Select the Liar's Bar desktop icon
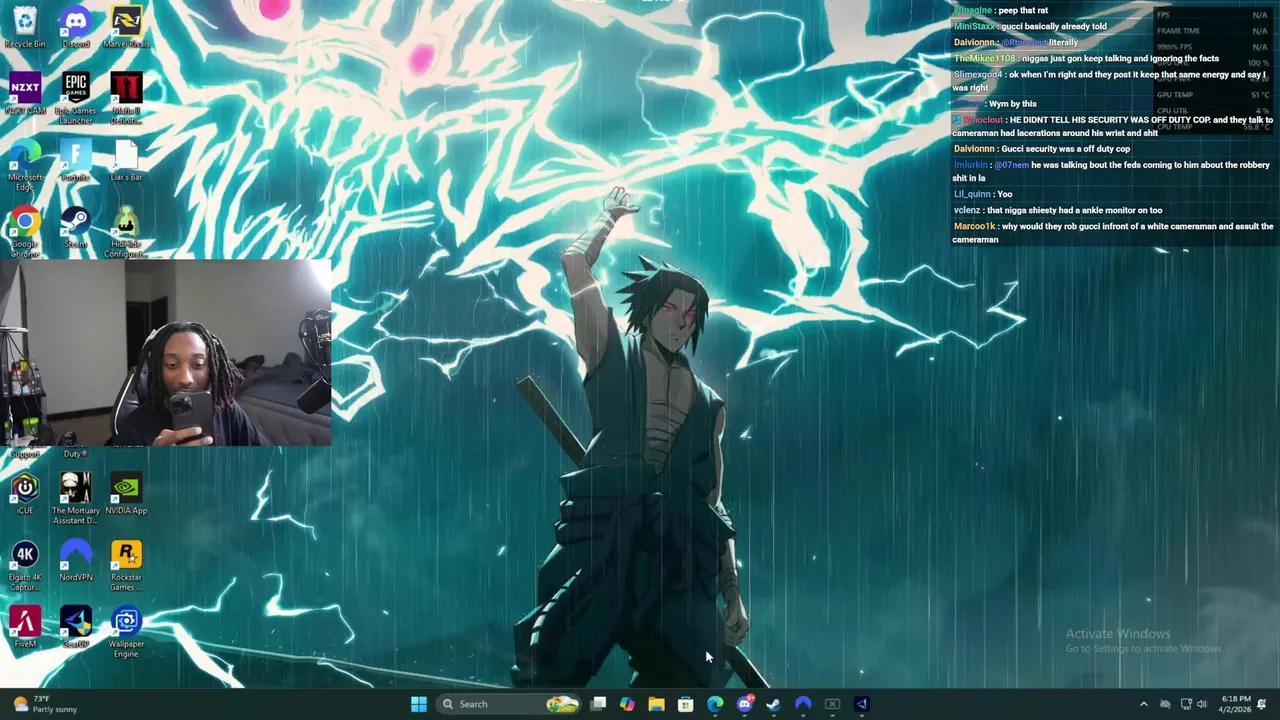The height and width of the screenshot is (720, 1280). (126, 161)
